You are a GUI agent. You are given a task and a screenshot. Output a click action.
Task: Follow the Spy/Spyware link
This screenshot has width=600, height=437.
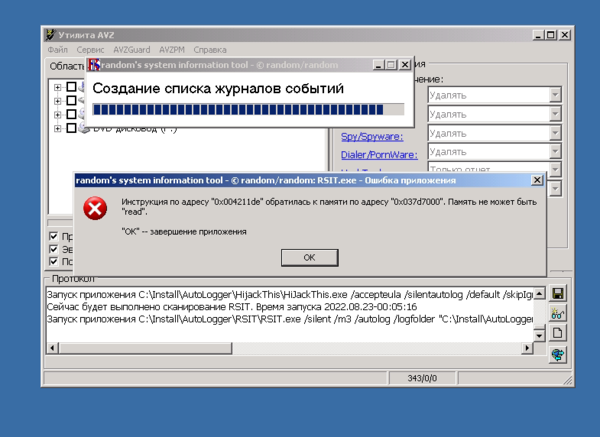click(372, 137)
